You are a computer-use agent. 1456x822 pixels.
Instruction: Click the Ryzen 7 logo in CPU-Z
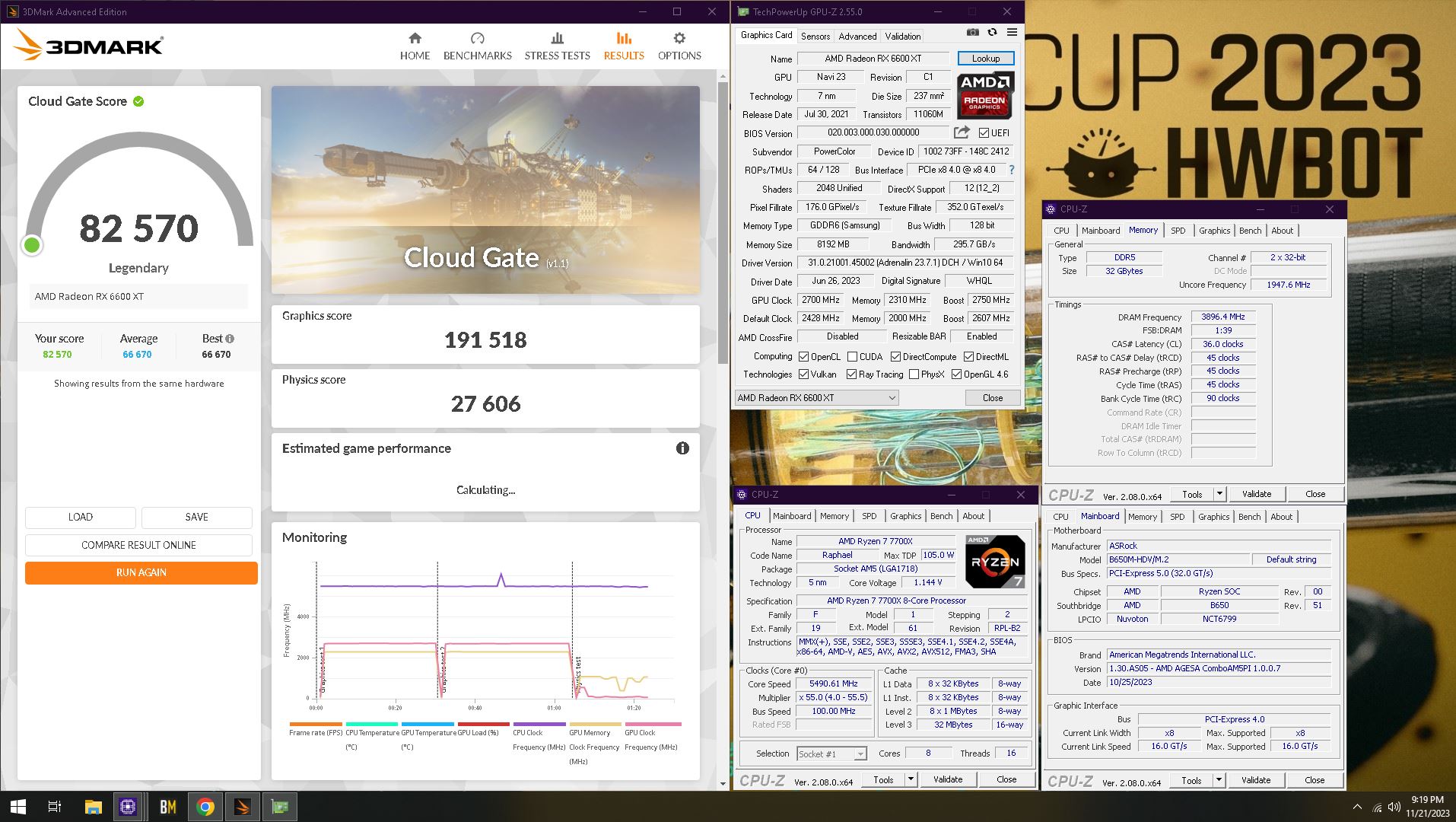coord(995,562)
